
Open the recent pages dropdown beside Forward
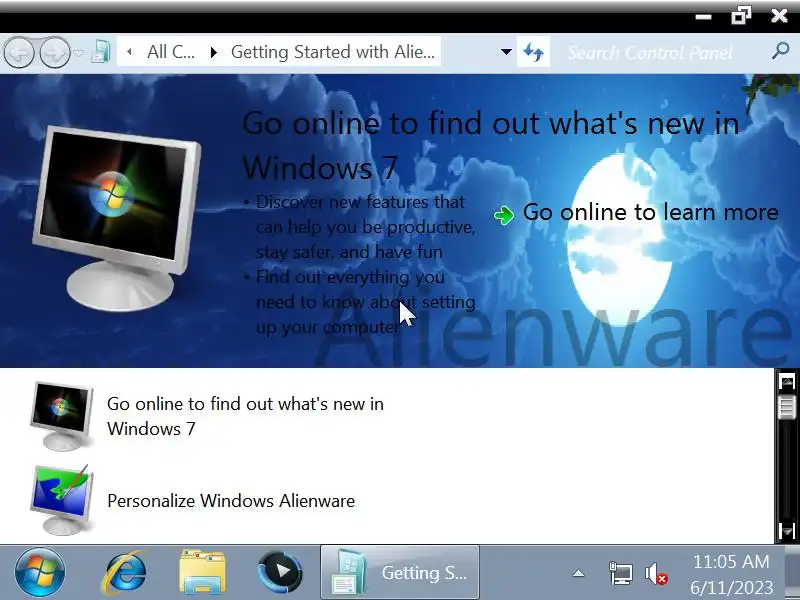[79, 52]
